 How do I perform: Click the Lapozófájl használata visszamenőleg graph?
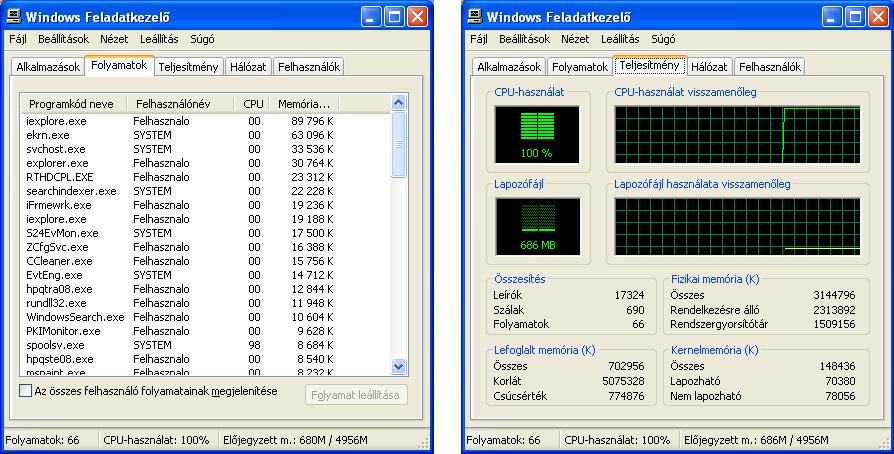click(737, 226)
